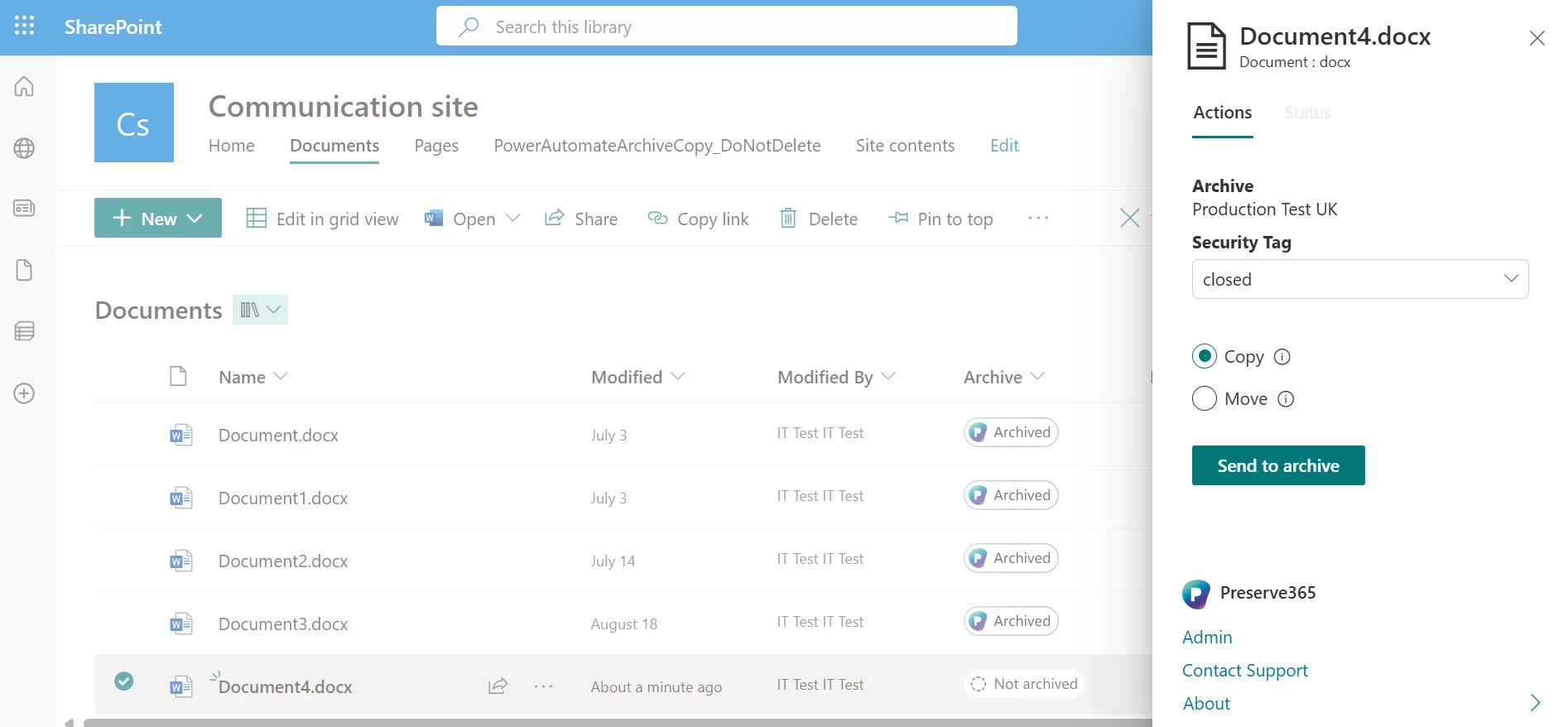Screen dimensions: 1568x727
Task: Go to the Documents navigation tab
Action: (334, 146)
